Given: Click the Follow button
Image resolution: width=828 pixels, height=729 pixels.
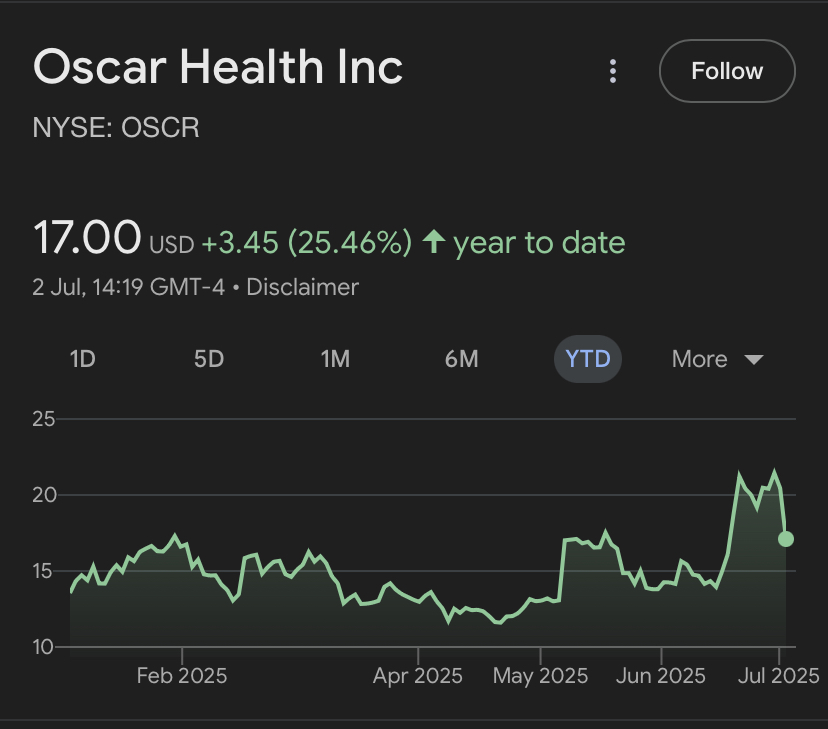Looking at the screenshot, I should (x=727, y=71).
